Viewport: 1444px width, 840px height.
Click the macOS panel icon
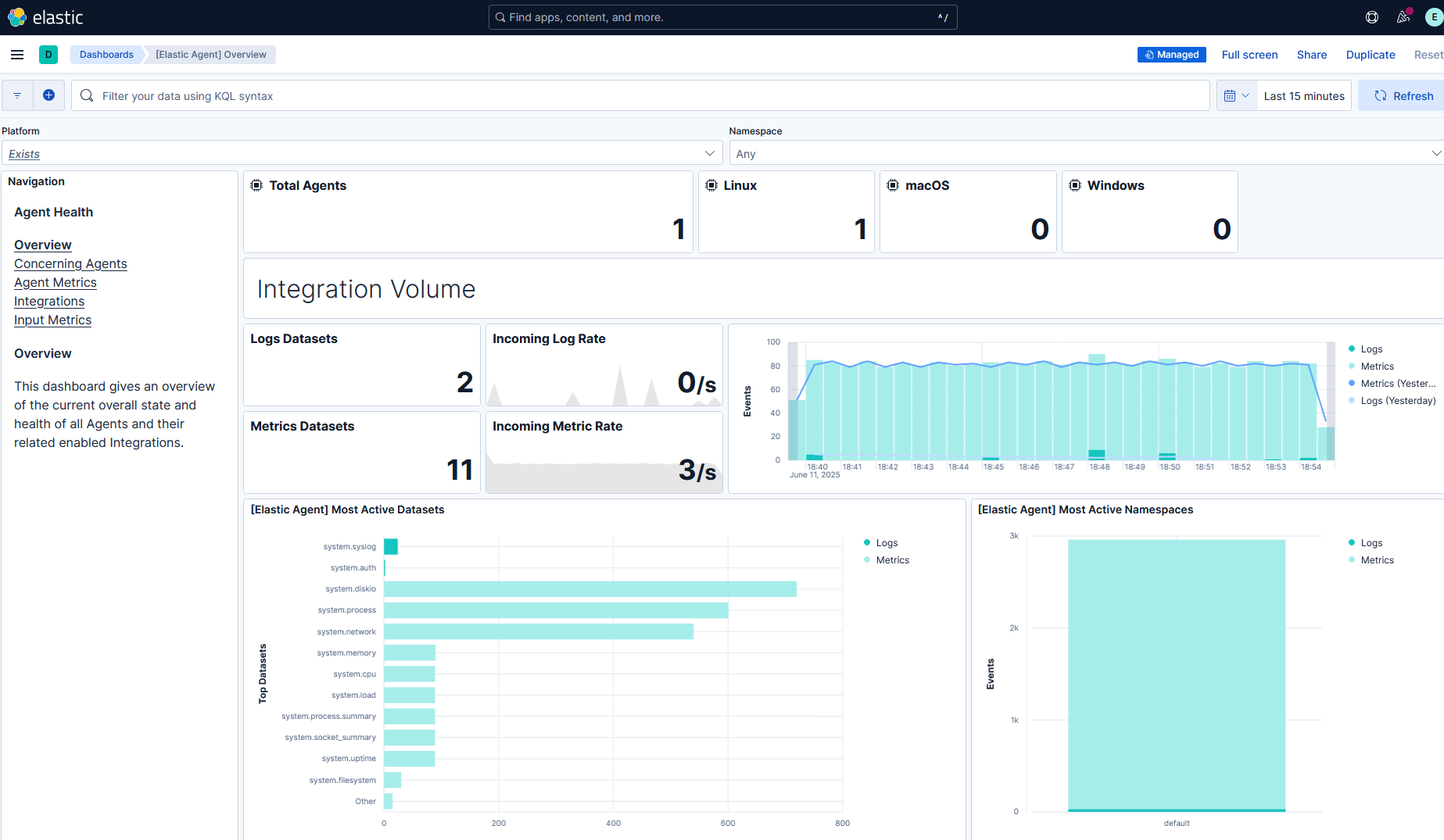coord(893,185)
